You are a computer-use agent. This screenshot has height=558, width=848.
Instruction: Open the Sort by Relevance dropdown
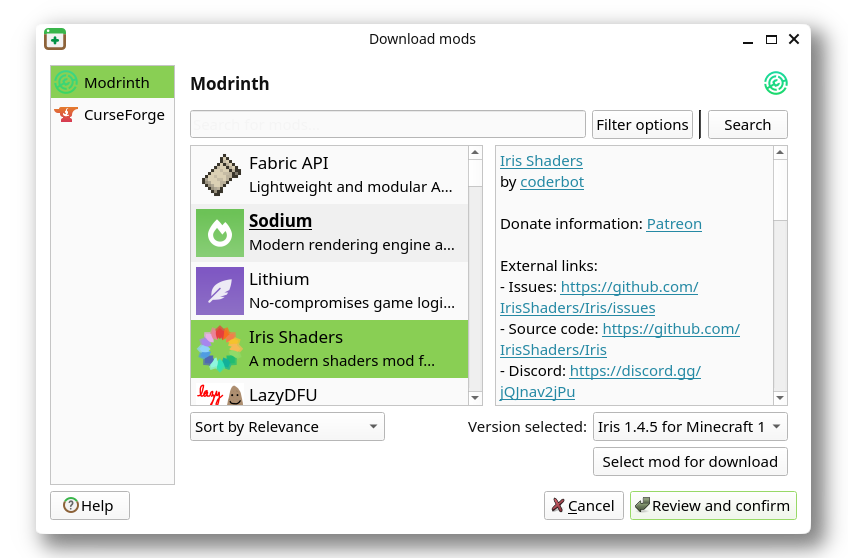(x=287, y=427)
